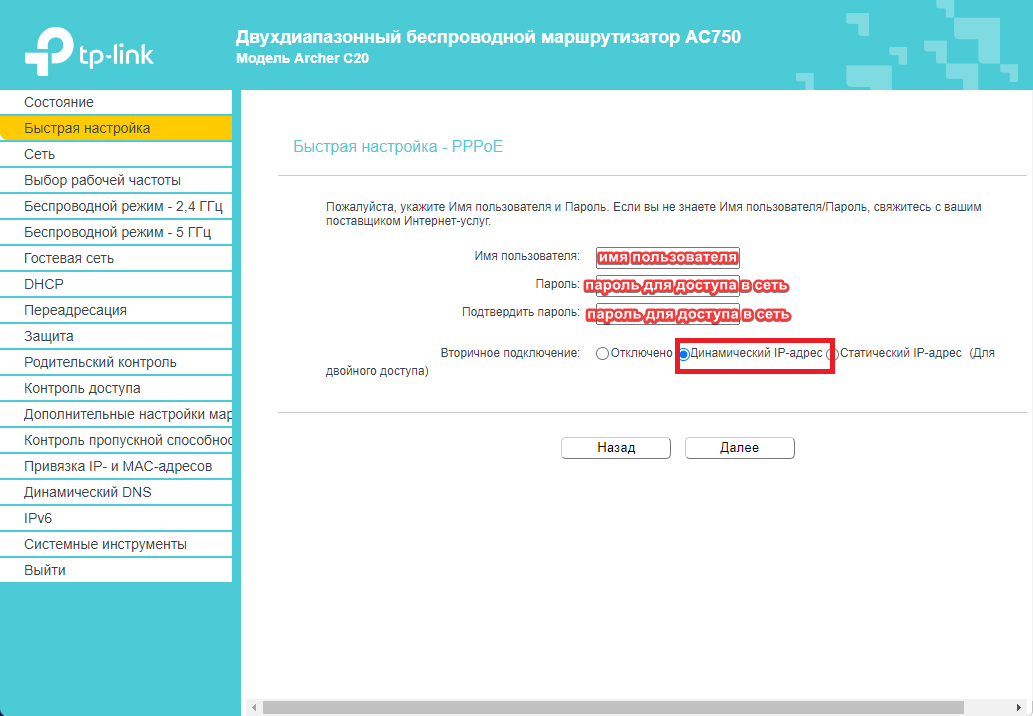Click the 'Подтвердить пароль' field
The image size is (1033, 716).
(x=667, y=313)
